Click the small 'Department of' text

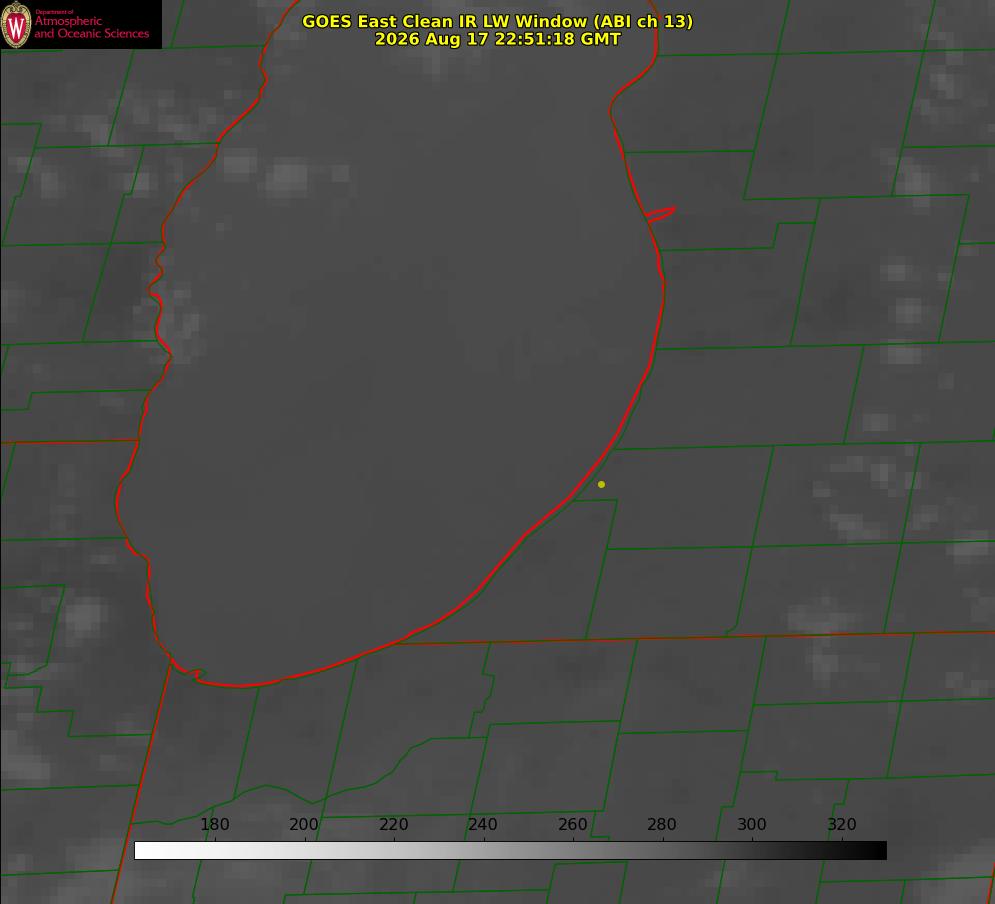[54, 12]
